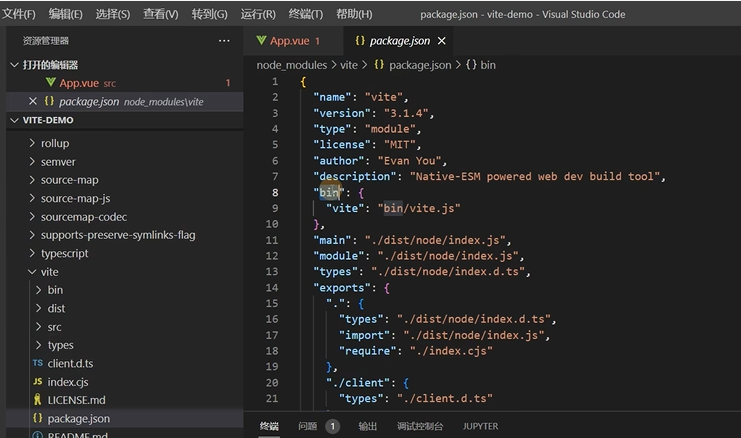The width and height of the screenshot is (741, 438).
Task: Click breadcrumb JSON icon before package.json
Action: coord(379,65)
